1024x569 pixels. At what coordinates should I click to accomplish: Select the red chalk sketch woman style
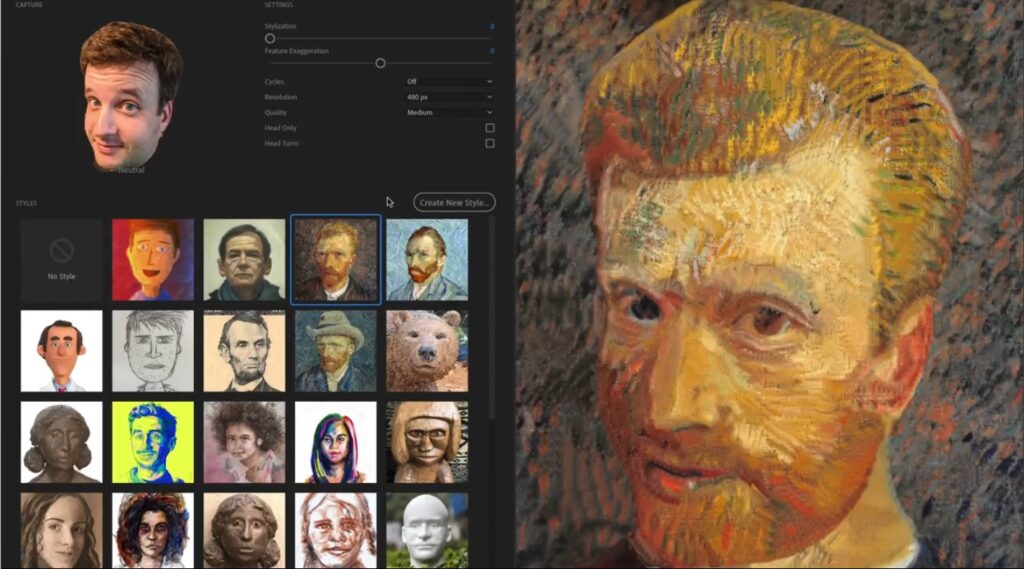[336, 530]
